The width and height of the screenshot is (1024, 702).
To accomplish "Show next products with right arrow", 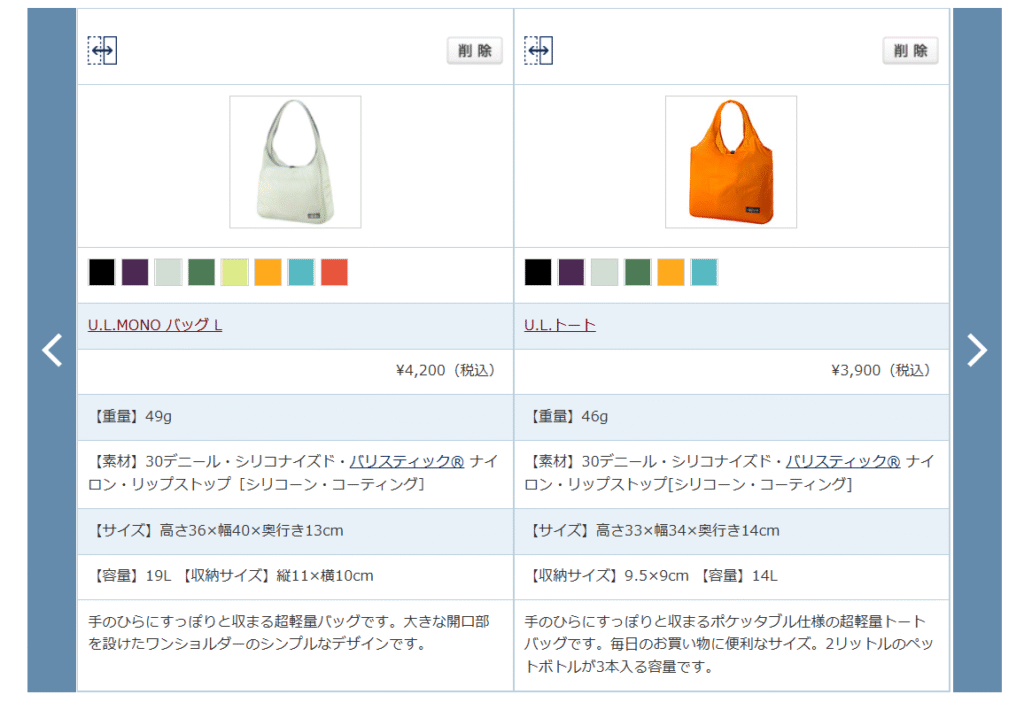I will [x=977, y=350].
